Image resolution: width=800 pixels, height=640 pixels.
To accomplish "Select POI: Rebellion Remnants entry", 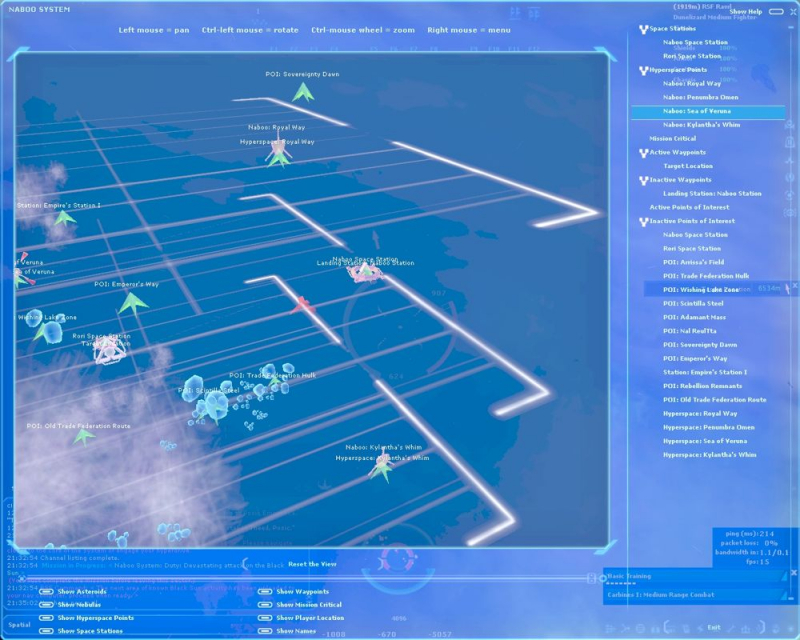I will [x=703, y=386].
